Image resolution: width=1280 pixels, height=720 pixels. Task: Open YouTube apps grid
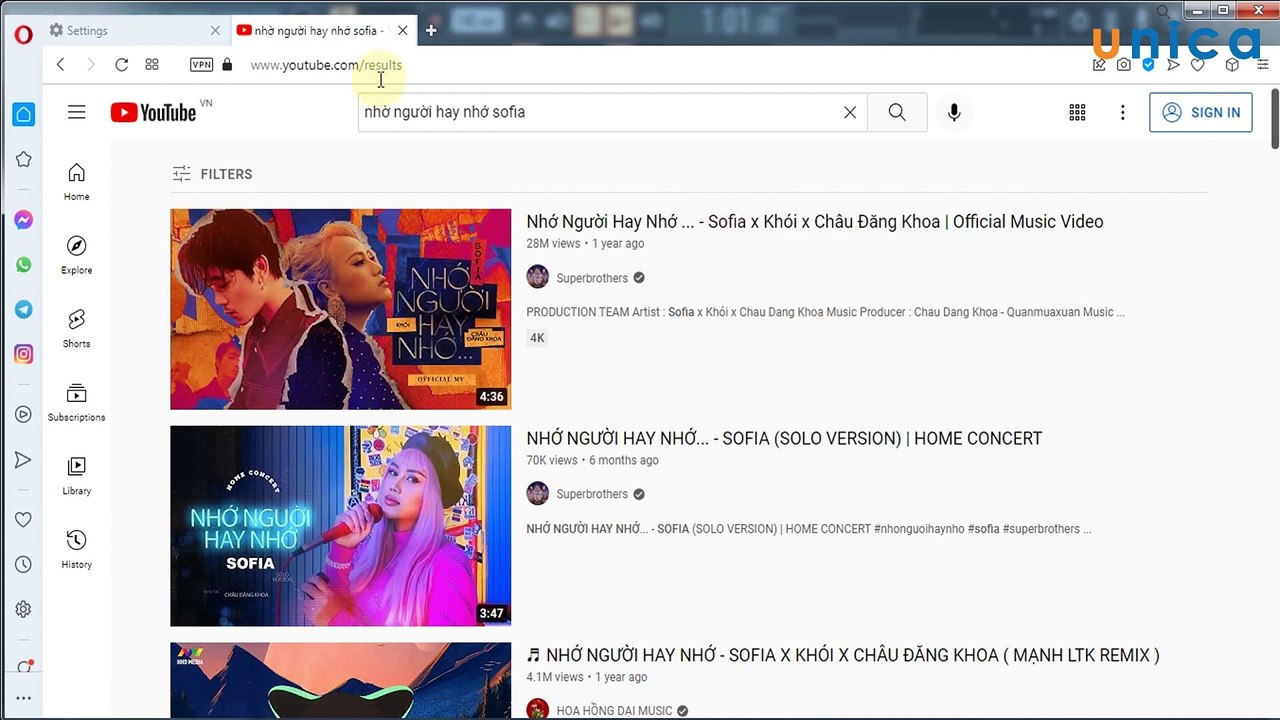click(1077, 112)
